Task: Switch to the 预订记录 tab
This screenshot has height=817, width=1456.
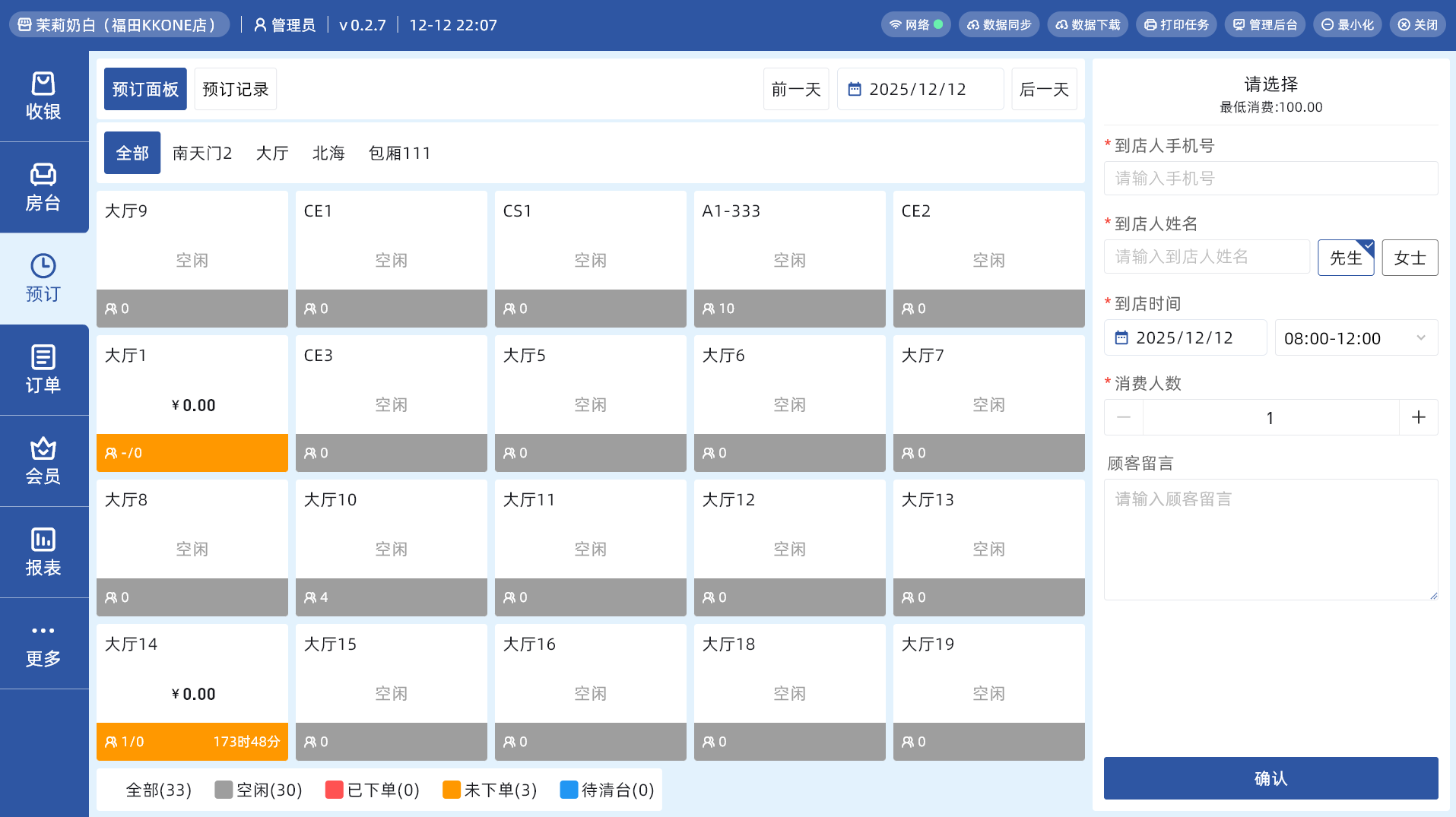Action: coord(236,90)
